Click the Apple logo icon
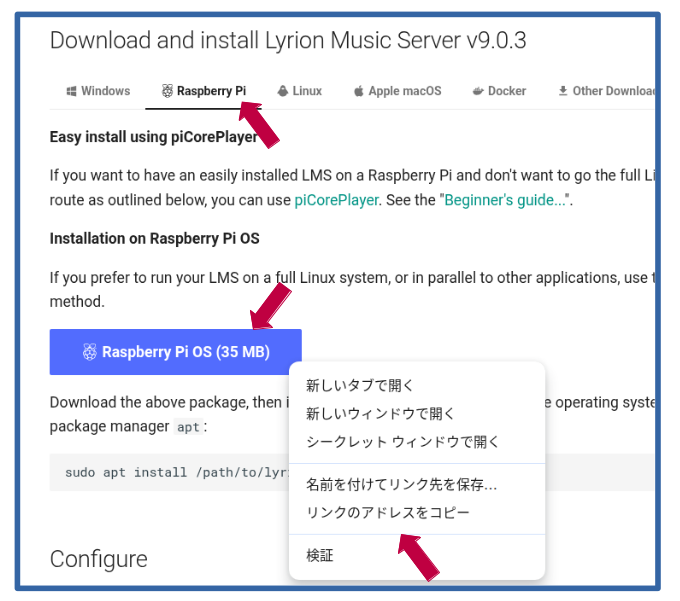680x601 pixels. coord(358,91)
